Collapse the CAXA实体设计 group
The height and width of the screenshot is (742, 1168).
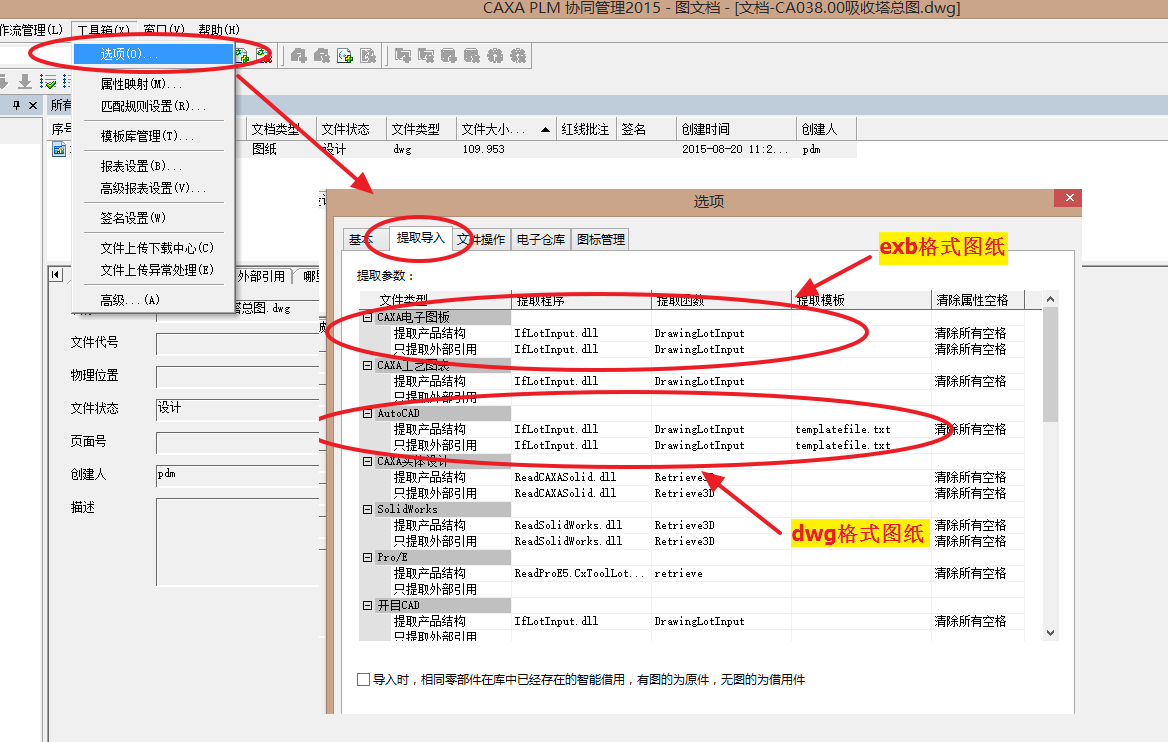(x=367, y=461)
